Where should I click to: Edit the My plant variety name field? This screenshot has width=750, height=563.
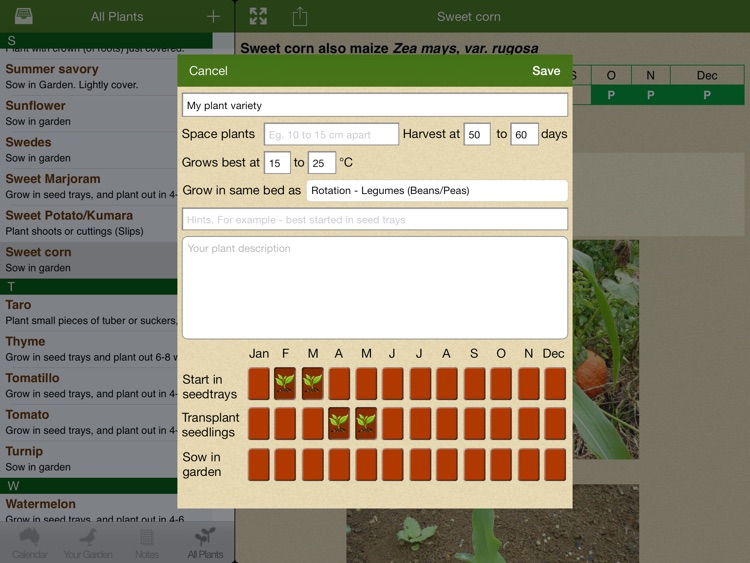point(375,105)
